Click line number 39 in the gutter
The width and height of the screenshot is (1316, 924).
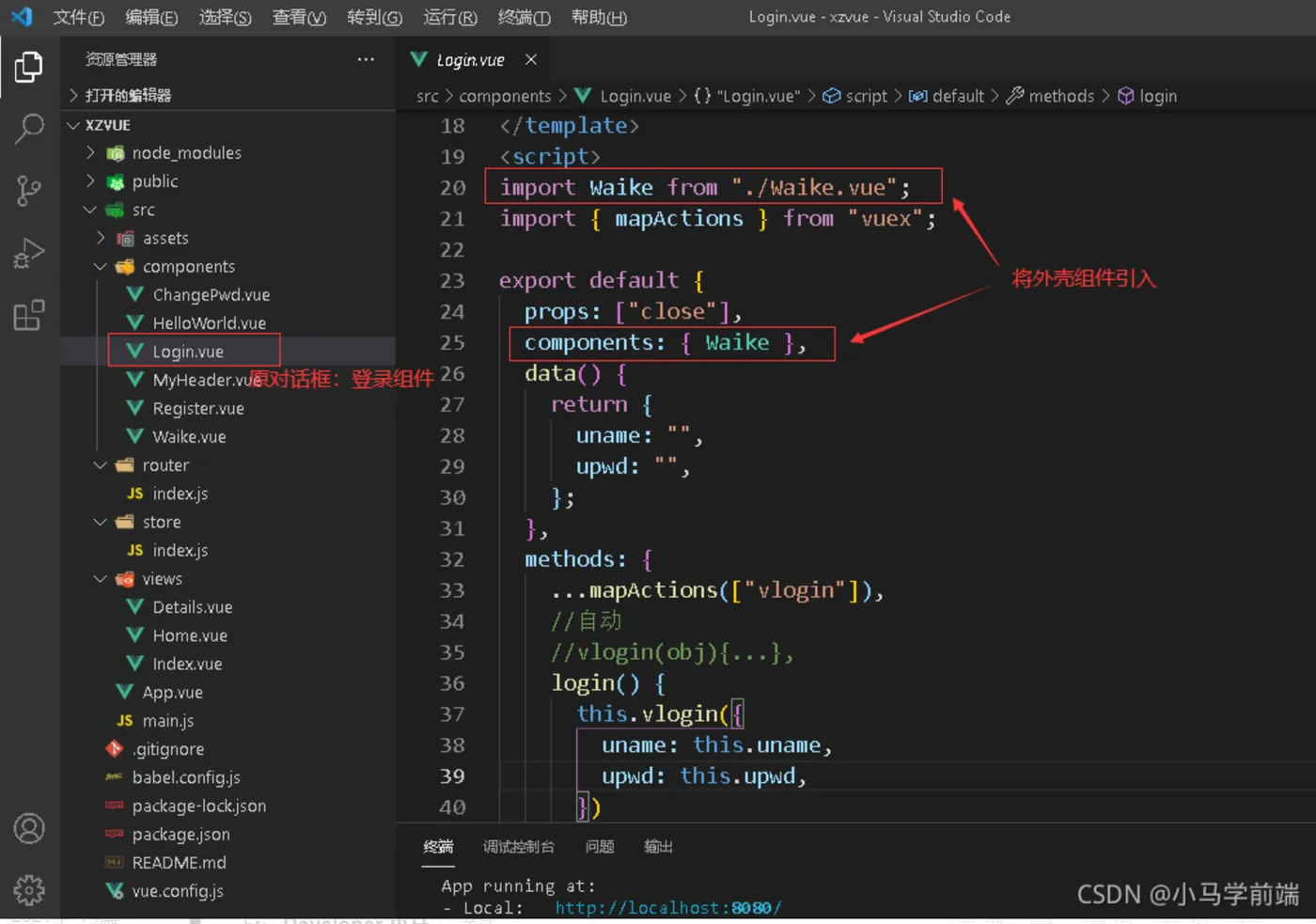point(452,775)
